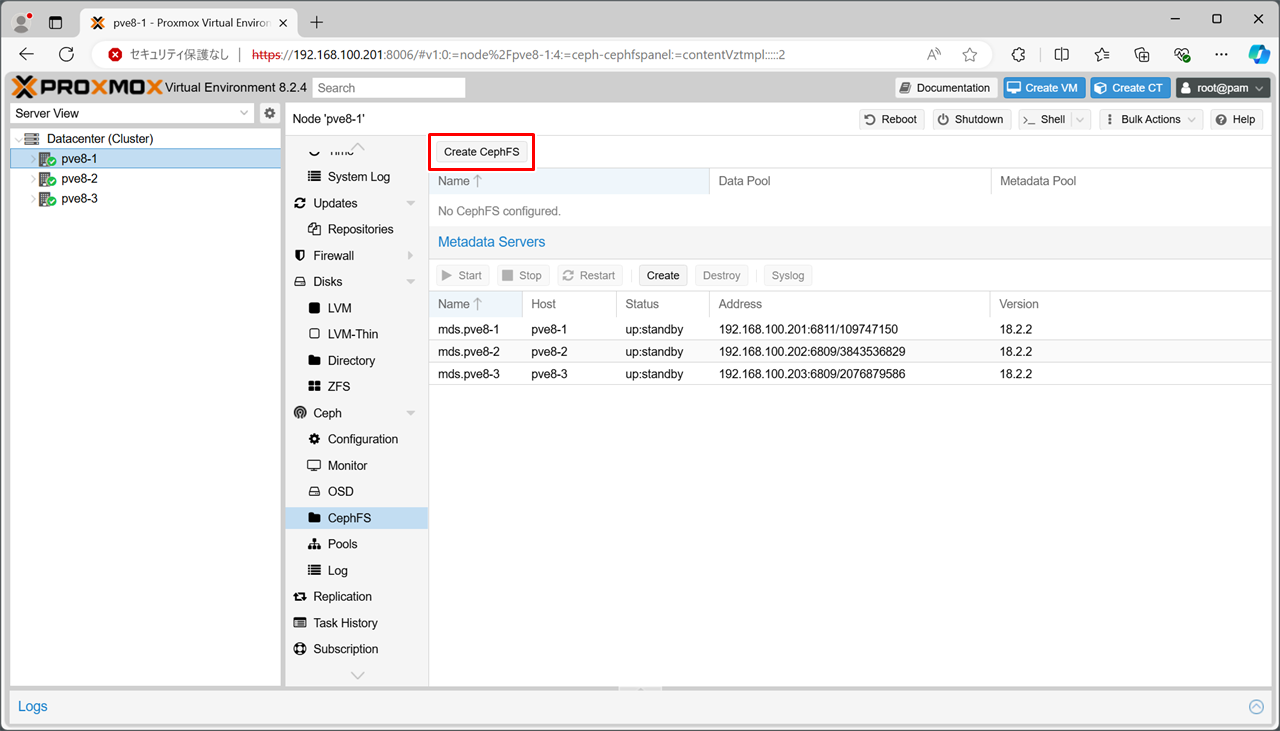Expand the pve8-2 tree node
The image size is (1280, 731).
coord(33,179)
